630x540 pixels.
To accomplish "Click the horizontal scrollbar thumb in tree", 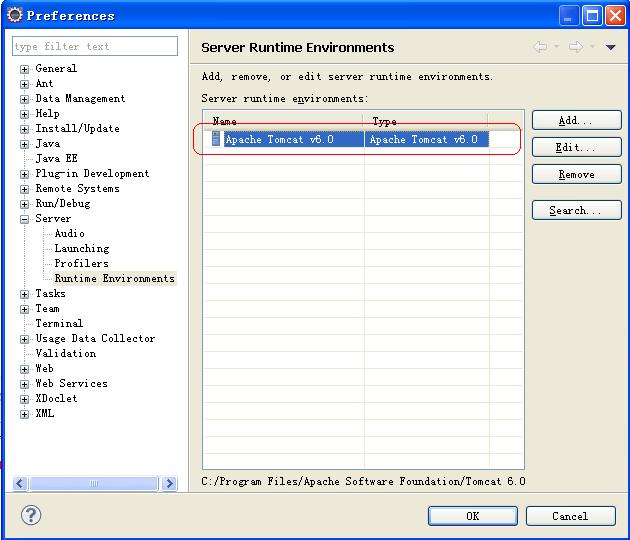I will pos(93,483).
